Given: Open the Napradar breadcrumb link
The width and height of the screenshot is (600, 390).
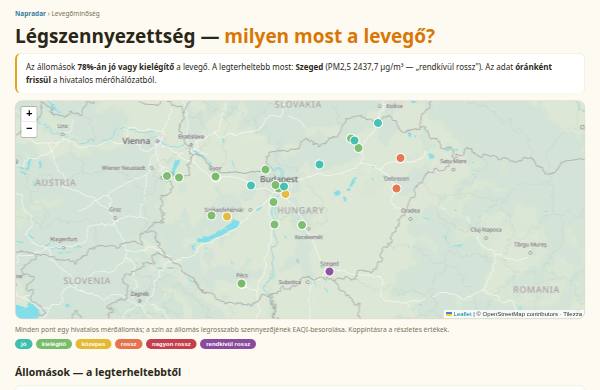Looking at the screenshot, I should click(x=30, y=14).
